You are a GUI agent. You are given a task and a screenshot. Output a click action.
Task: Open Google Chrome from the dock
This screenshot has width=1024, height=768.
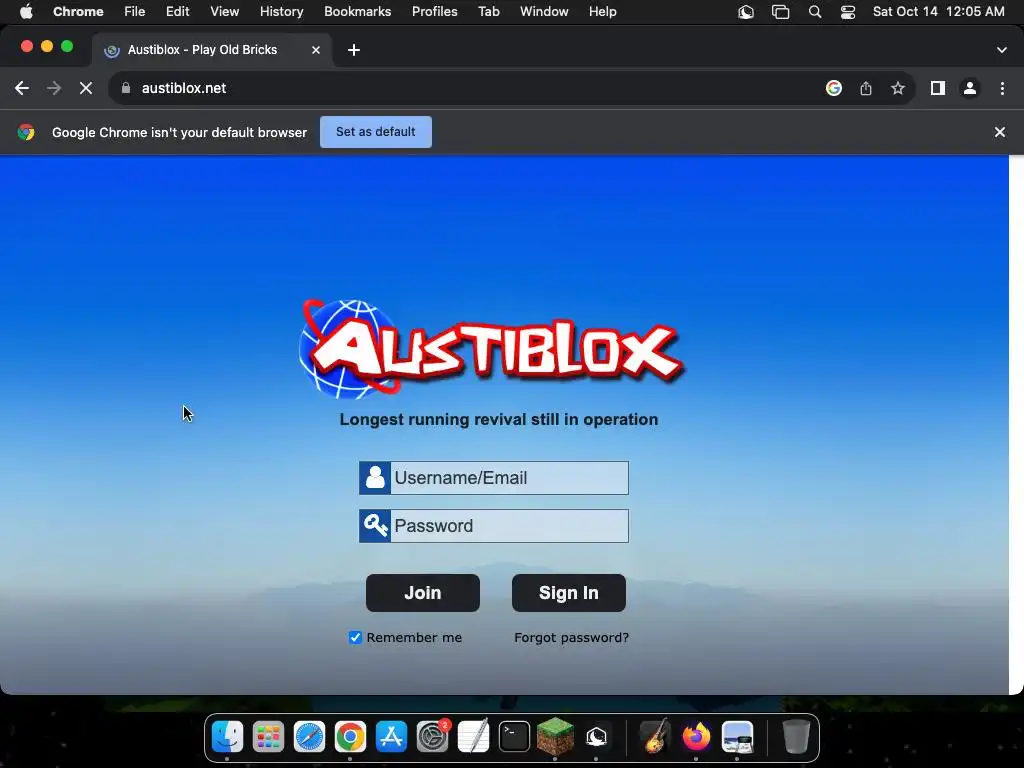(x=350, y=737)
